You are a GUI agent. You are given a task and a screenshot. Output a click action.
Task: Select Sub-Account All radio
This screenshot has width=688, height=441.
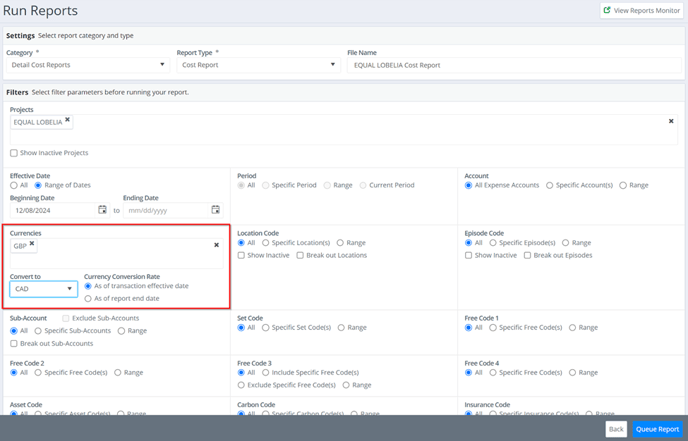coord(14,331)
